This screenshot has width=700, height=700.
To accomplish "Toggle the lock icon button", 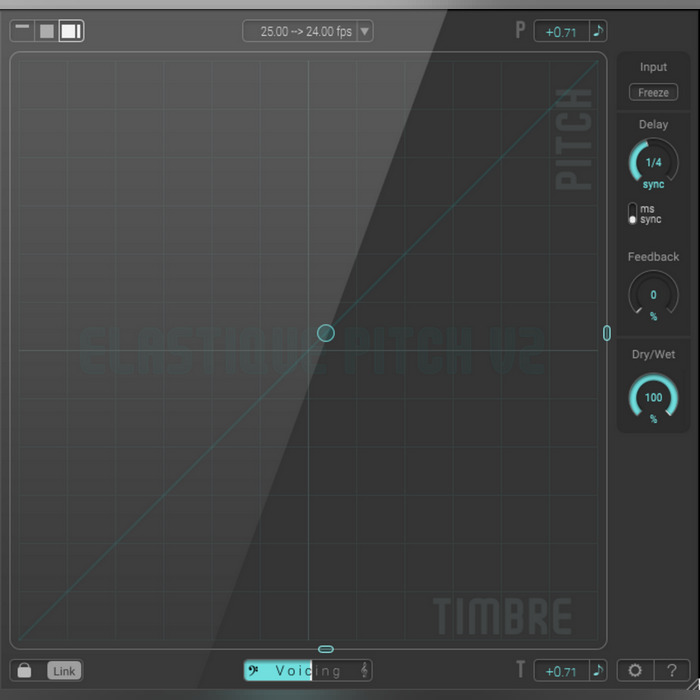I will 25,671.
